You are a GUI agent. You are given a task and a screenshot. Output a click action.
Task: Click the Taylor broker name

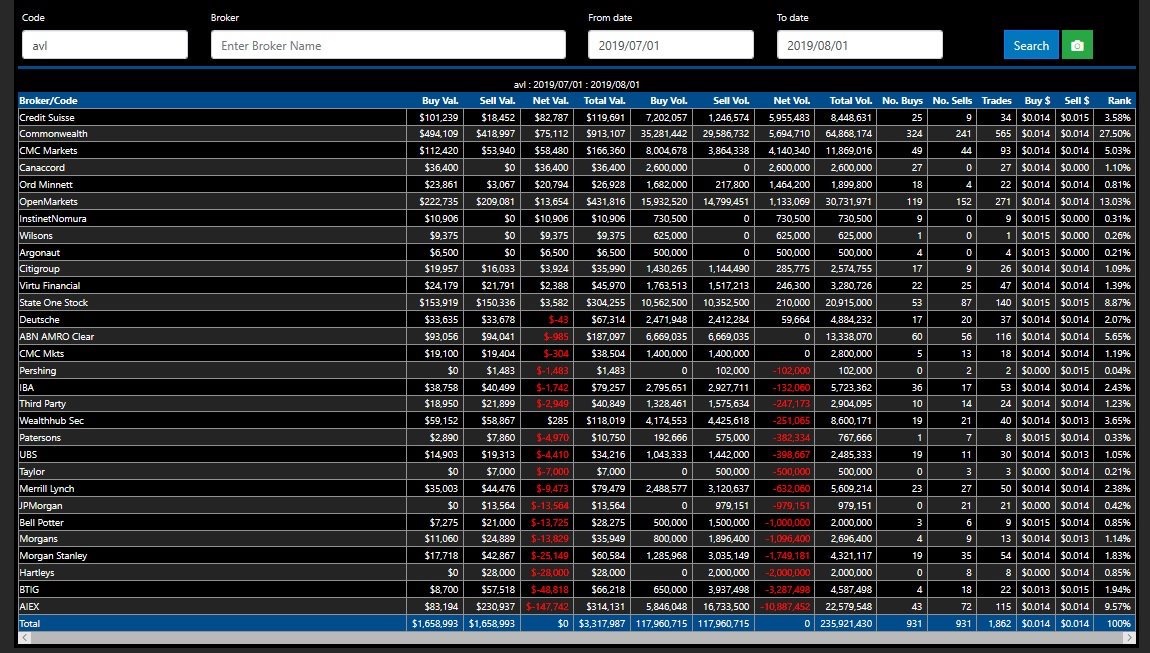pyautogui.click(x=32, y=472)
